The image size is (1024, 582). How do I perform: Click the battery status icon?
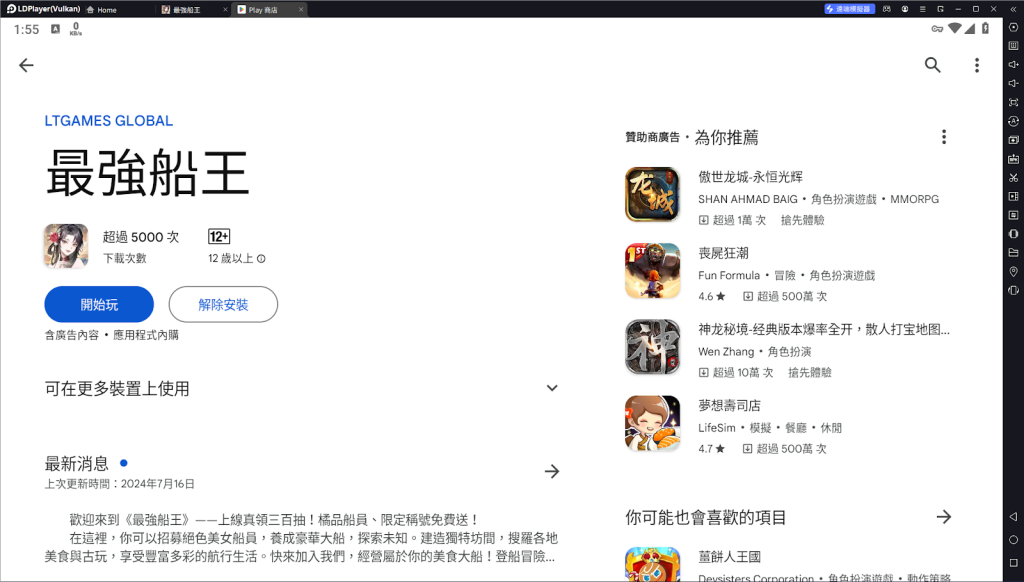(985, 29)
